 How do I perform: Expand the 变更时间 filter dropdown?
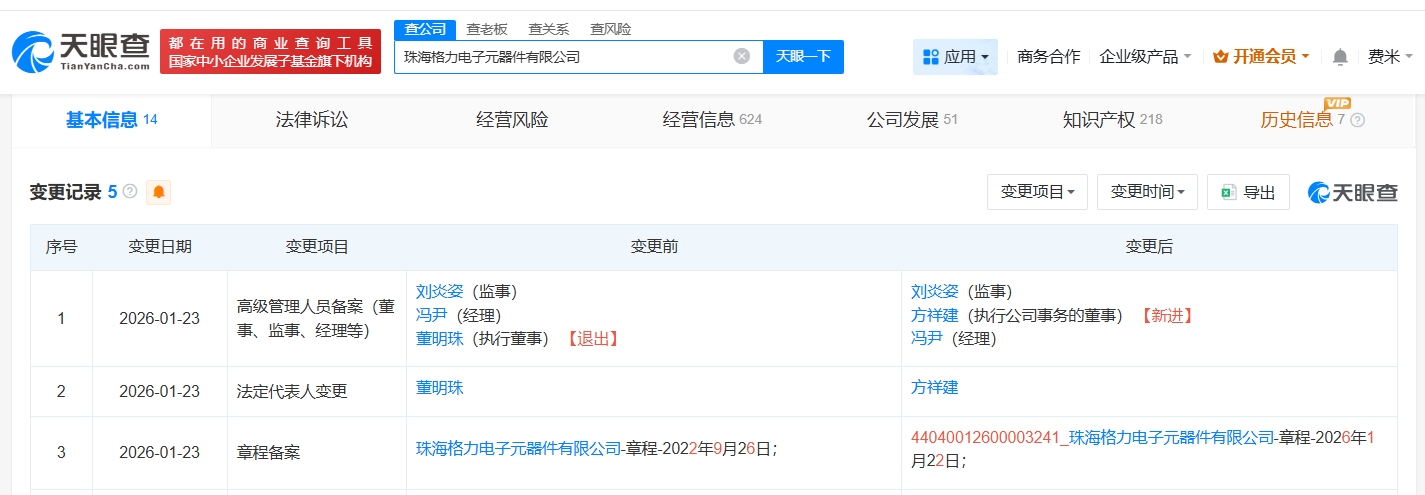[x=1147, y=192]
